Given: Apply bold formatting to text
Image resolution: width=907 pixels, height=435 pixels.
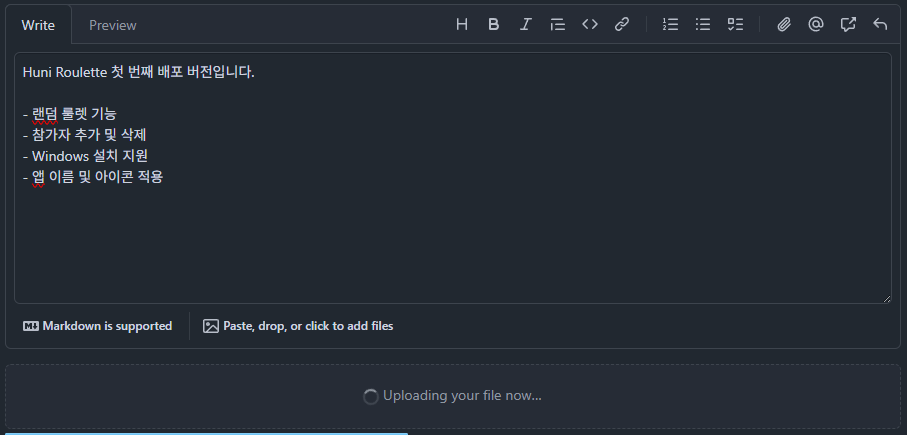Looking at the screenshot, I should (x=493, y=24).
